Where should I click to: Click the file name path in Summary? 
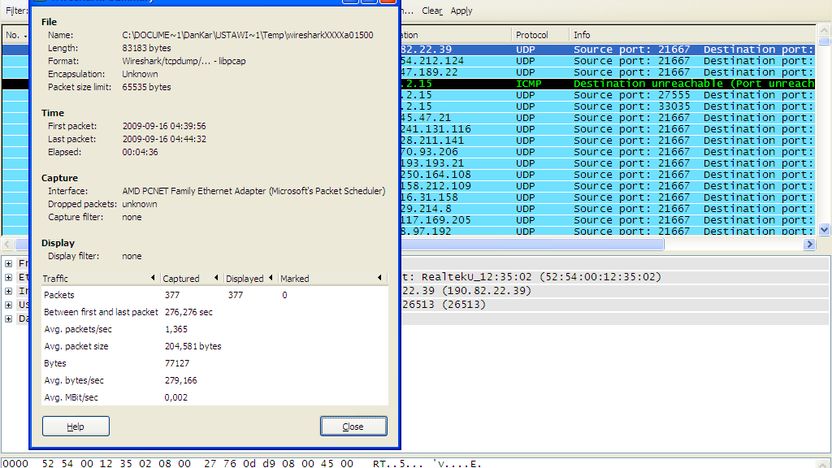tap(247, 35)
